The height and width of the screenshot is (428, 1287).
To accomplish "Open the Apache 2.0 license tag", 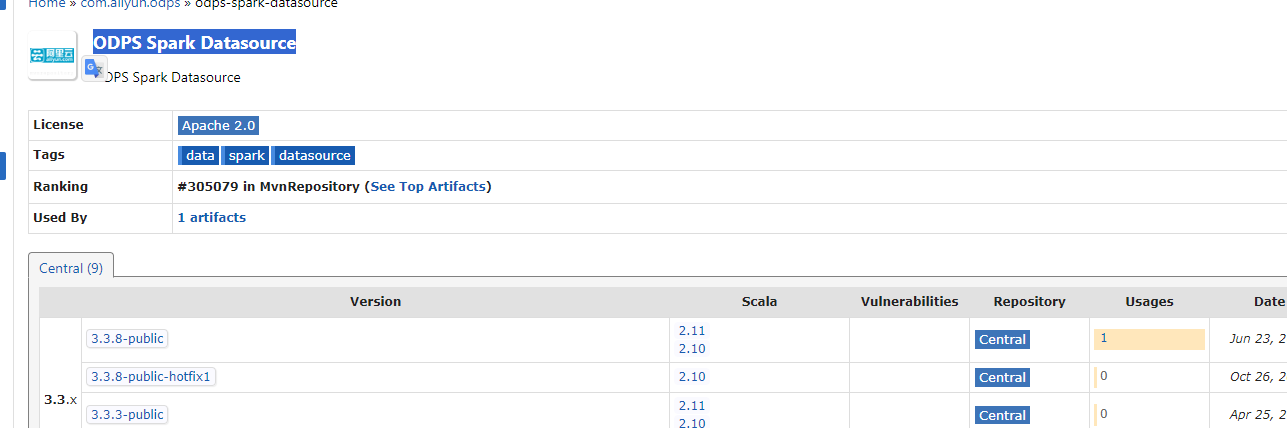I will [x=219, y=126].
